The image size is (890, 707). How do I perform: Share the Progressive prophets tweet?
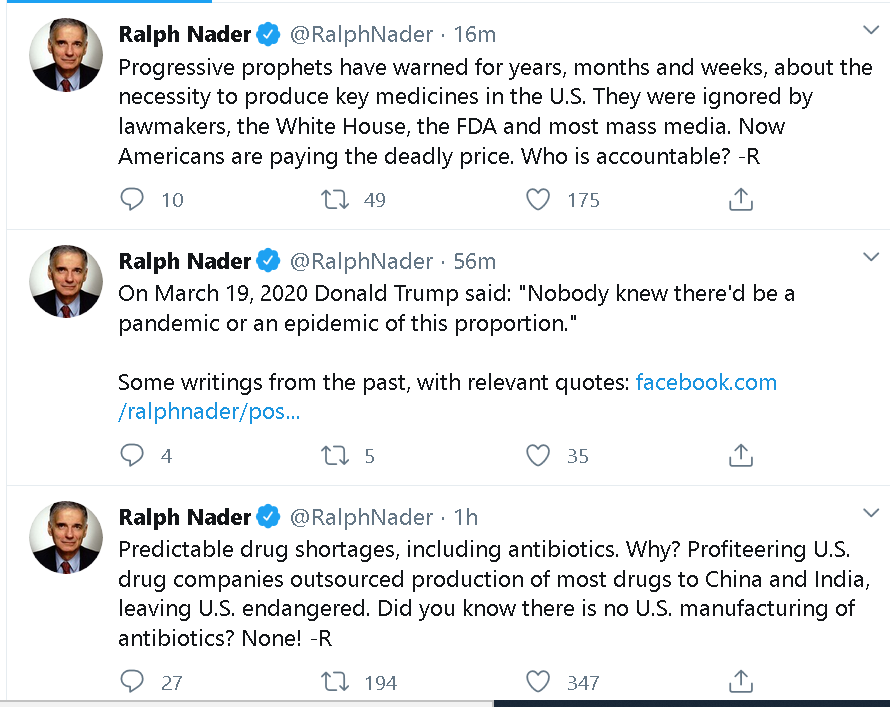[741, 199]
